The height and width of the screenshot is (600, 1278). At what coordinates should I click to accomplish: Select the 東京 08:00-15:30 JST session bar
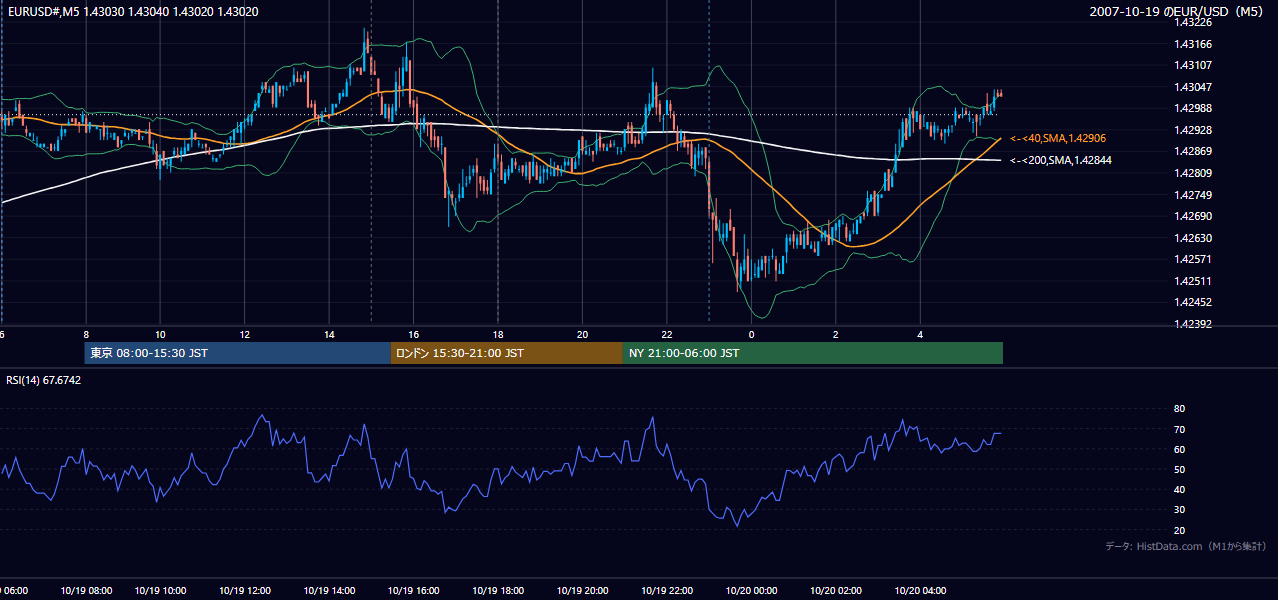(237, 353)
